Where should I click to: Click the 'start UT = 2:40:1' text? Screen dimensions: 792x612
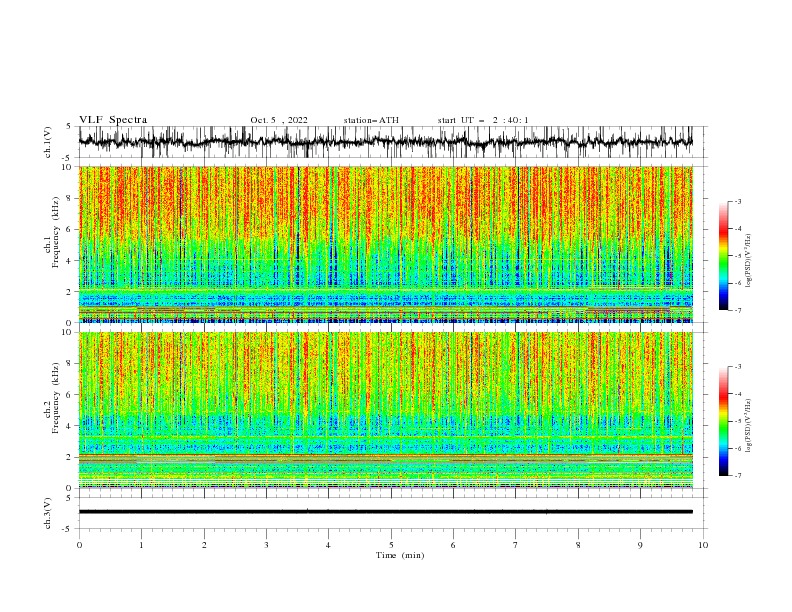(x=483, y=120)
